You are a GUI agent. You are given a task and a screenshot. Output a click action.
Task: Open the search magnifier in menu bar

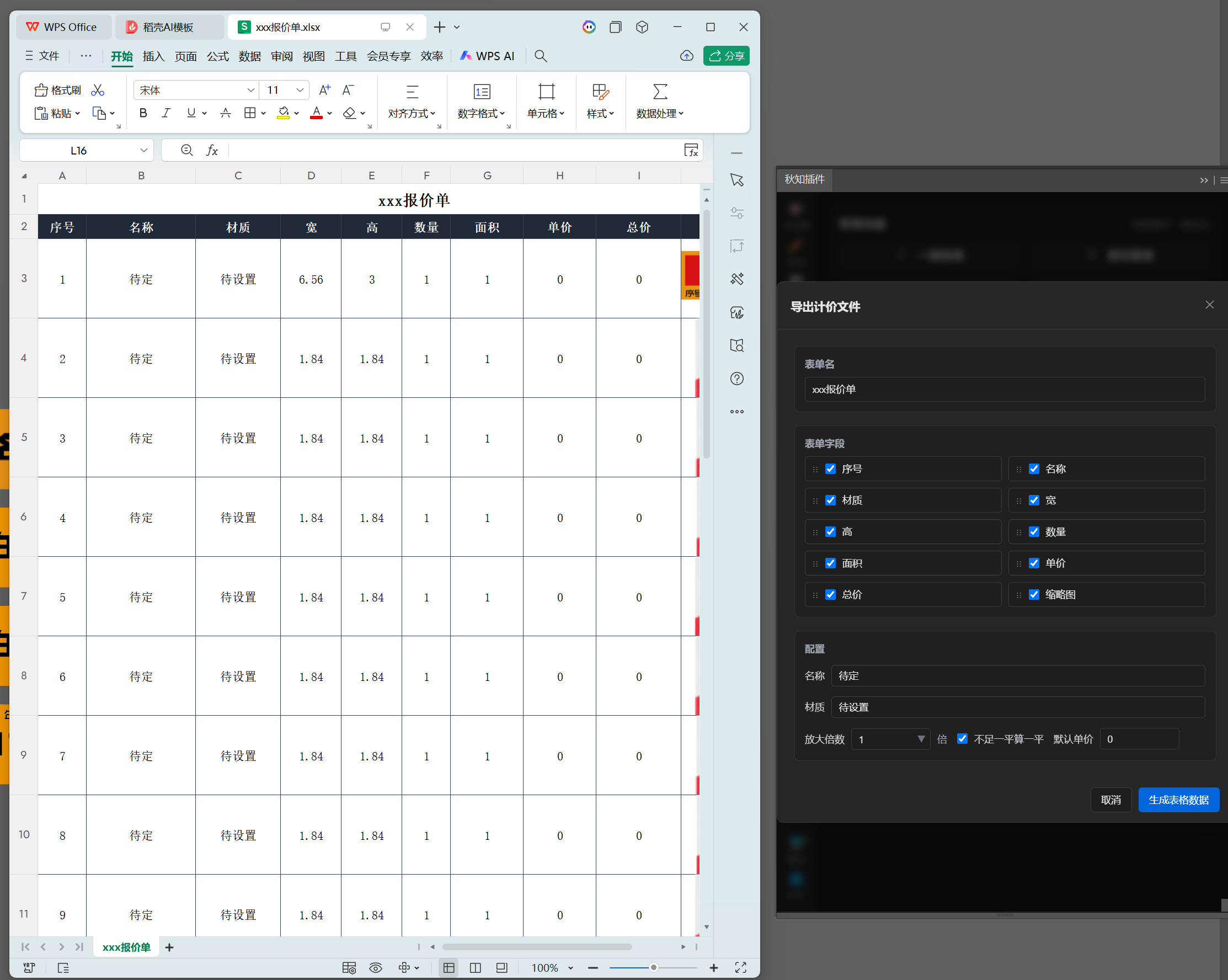click(541, 56)
